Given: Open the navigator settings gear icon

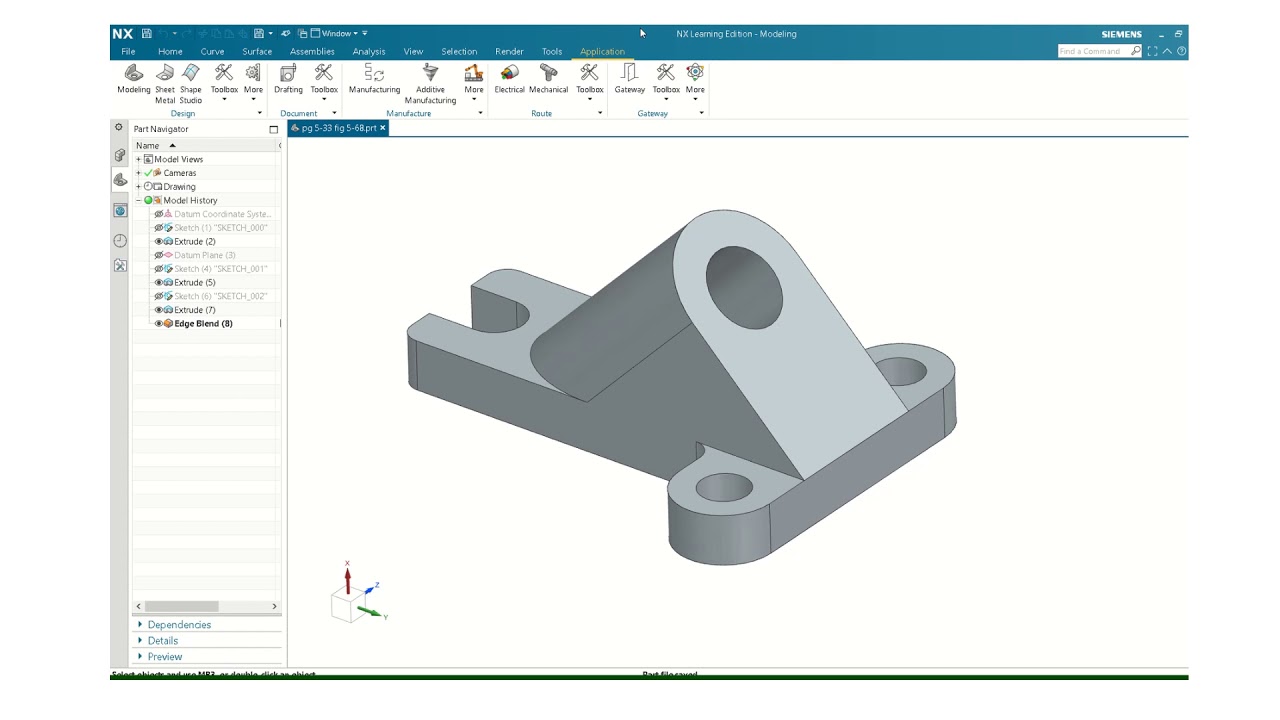Looking at the screenshot, I should pos(119,128).
